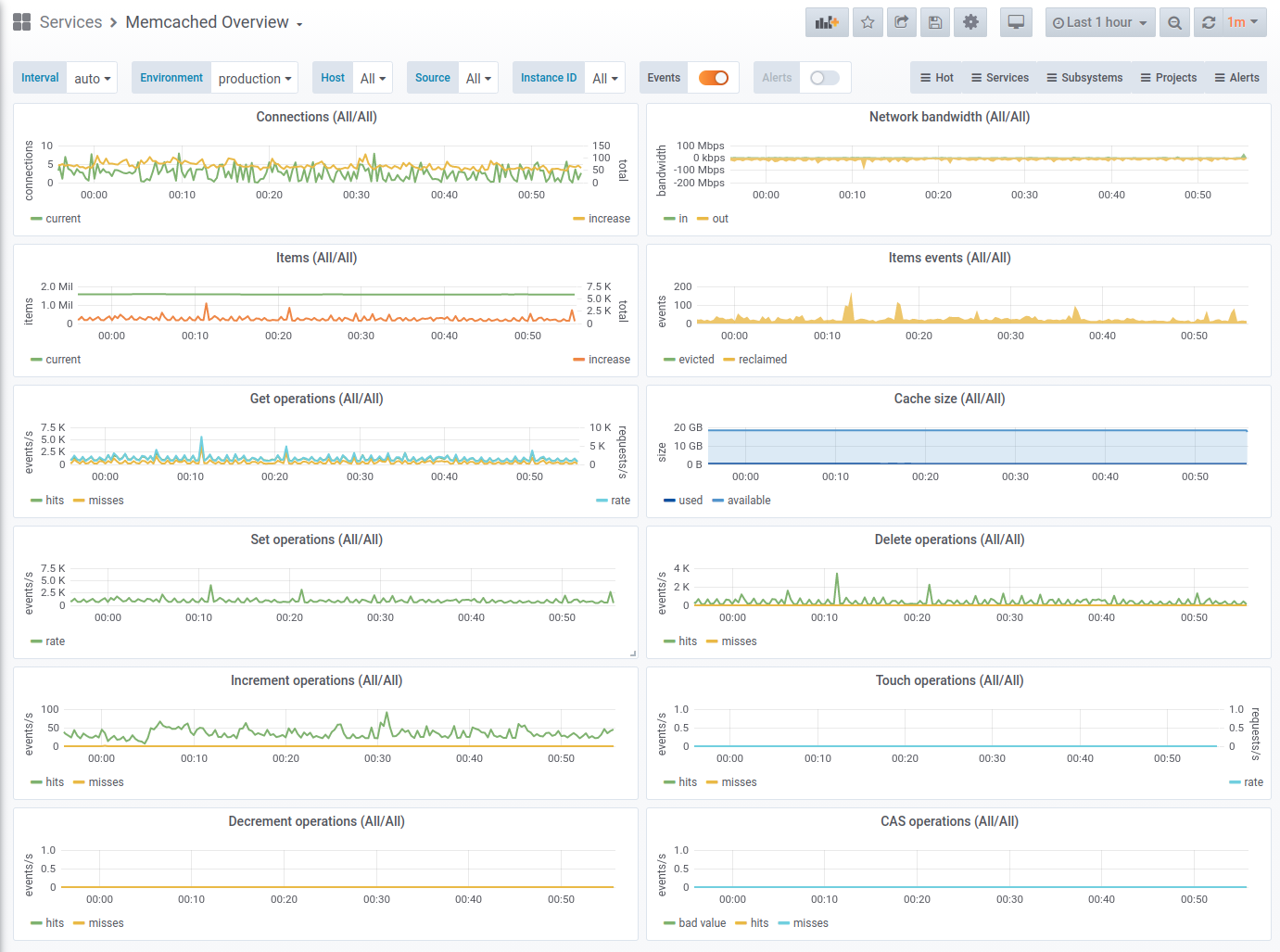The image size is (1280, 952).
Task: Click the green 'bad value' color swatch in CAS operations
Action: pyautogui.click(x=669, y=923)
